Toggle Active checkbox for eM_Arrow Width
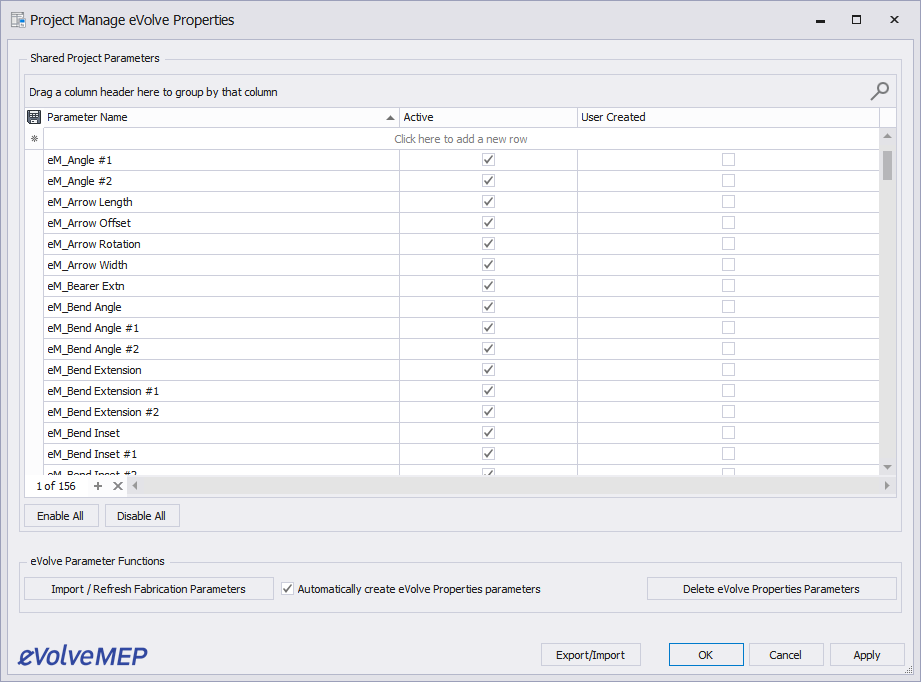Viewport: 921px width, 682px height. 488,265
